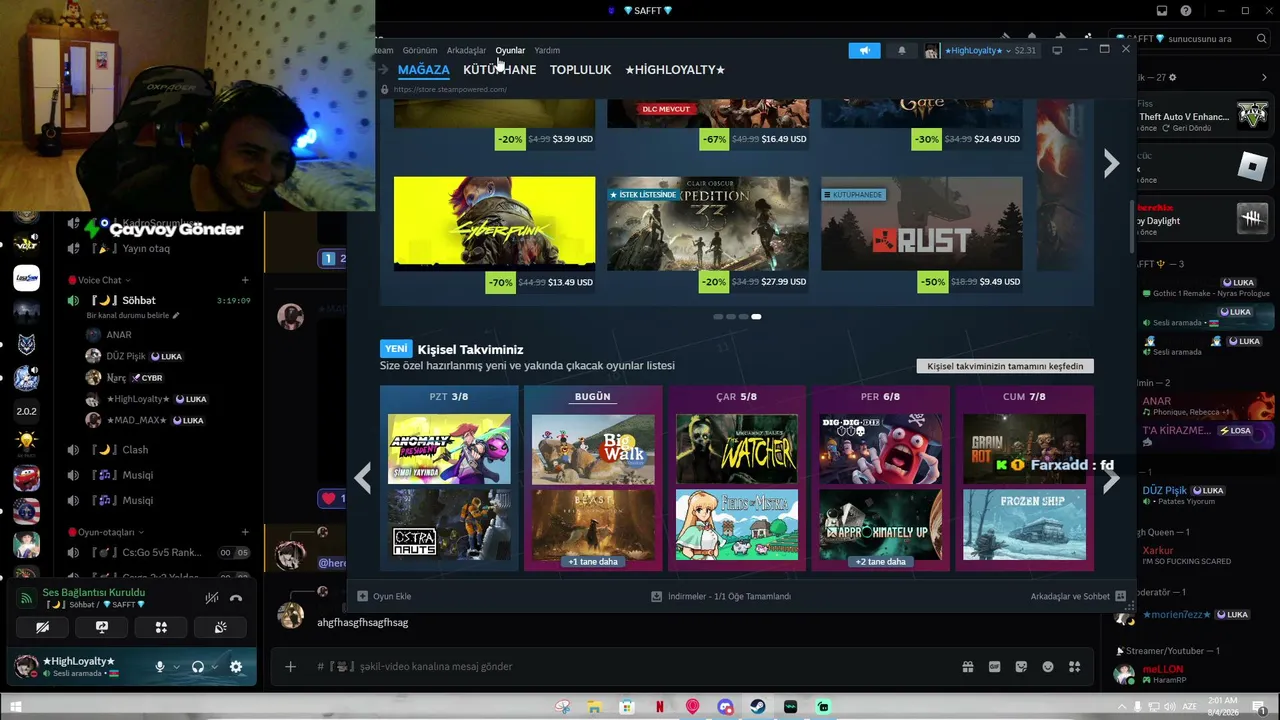Open the Discord soundboard button
This screenshot has height=720, width=1280.
coord(221,627)
